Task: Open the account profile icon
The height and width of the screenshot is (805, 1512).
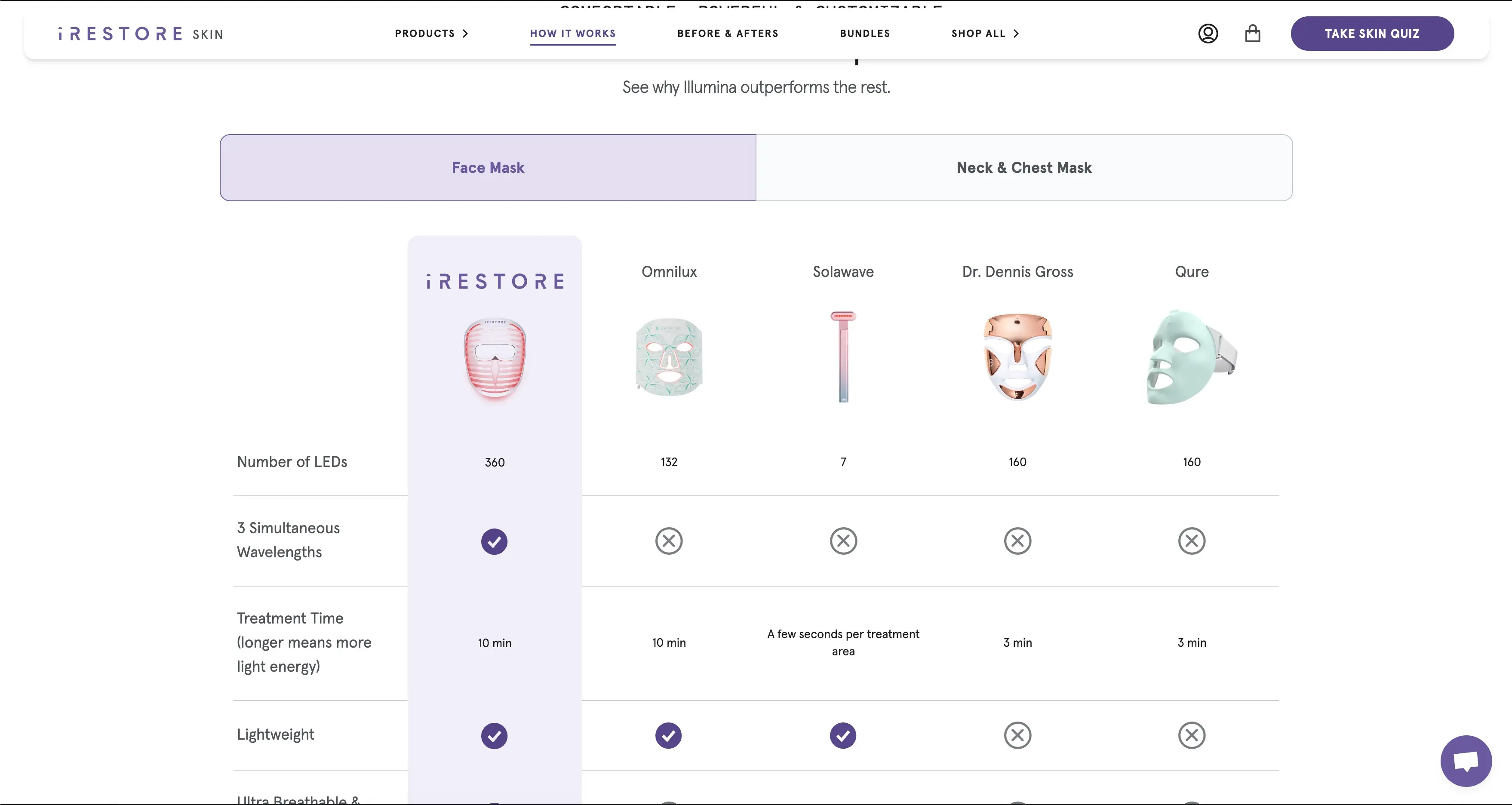Action: point(1208,34)
